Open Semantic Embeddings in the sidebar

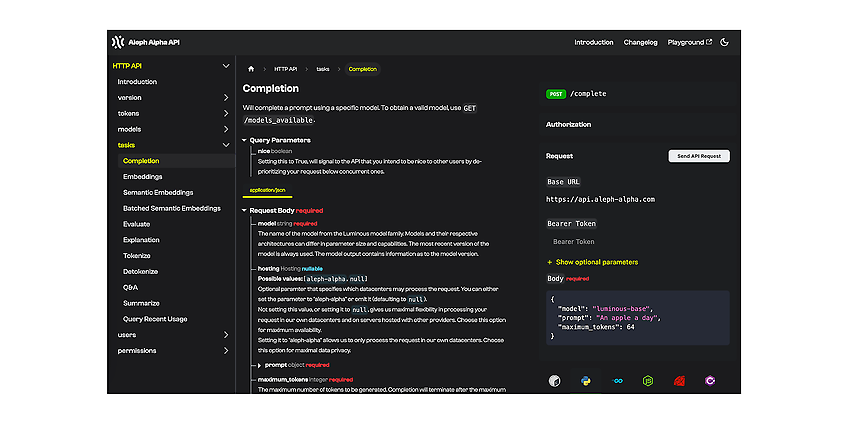[158, 192]
